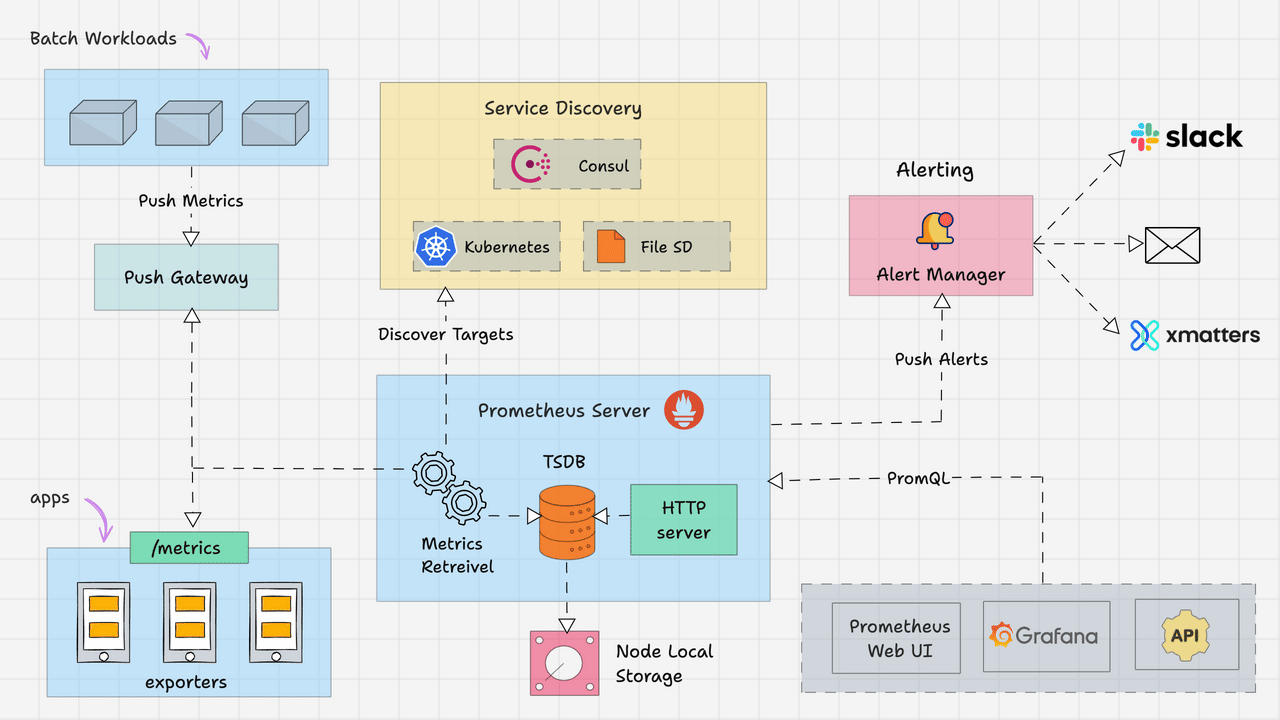Select the File SD document icon
This screenshot has width=1280, height=720.
[609, 245]
